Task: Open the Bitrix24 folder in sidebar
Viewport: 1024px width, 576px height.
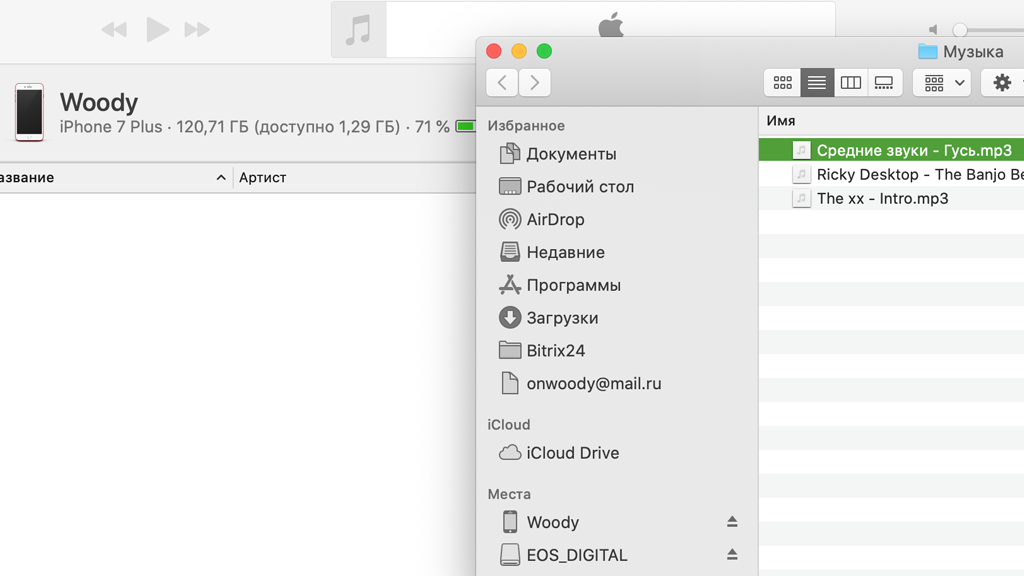Action: coord(542,351)
